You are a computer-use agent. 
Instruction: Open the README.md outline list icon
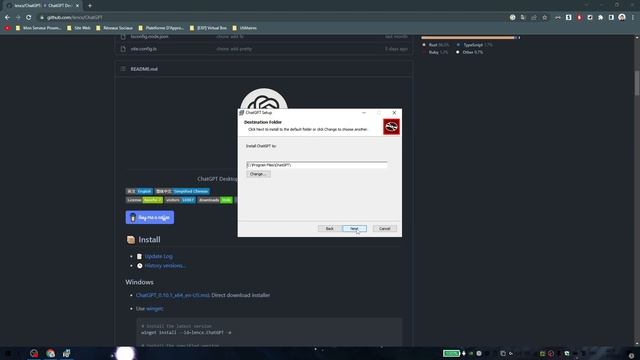pyautogui.click(x=123, y=69)
